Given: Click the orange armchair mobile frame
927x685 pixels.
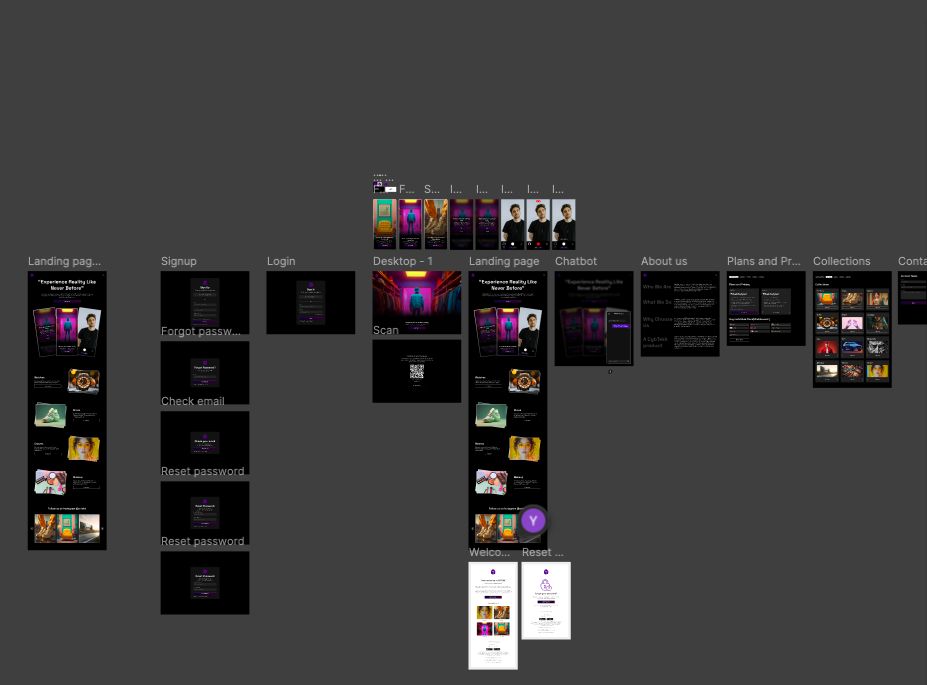Looking at the screenshot, I should pyautogui.click(x=384, y=224).
